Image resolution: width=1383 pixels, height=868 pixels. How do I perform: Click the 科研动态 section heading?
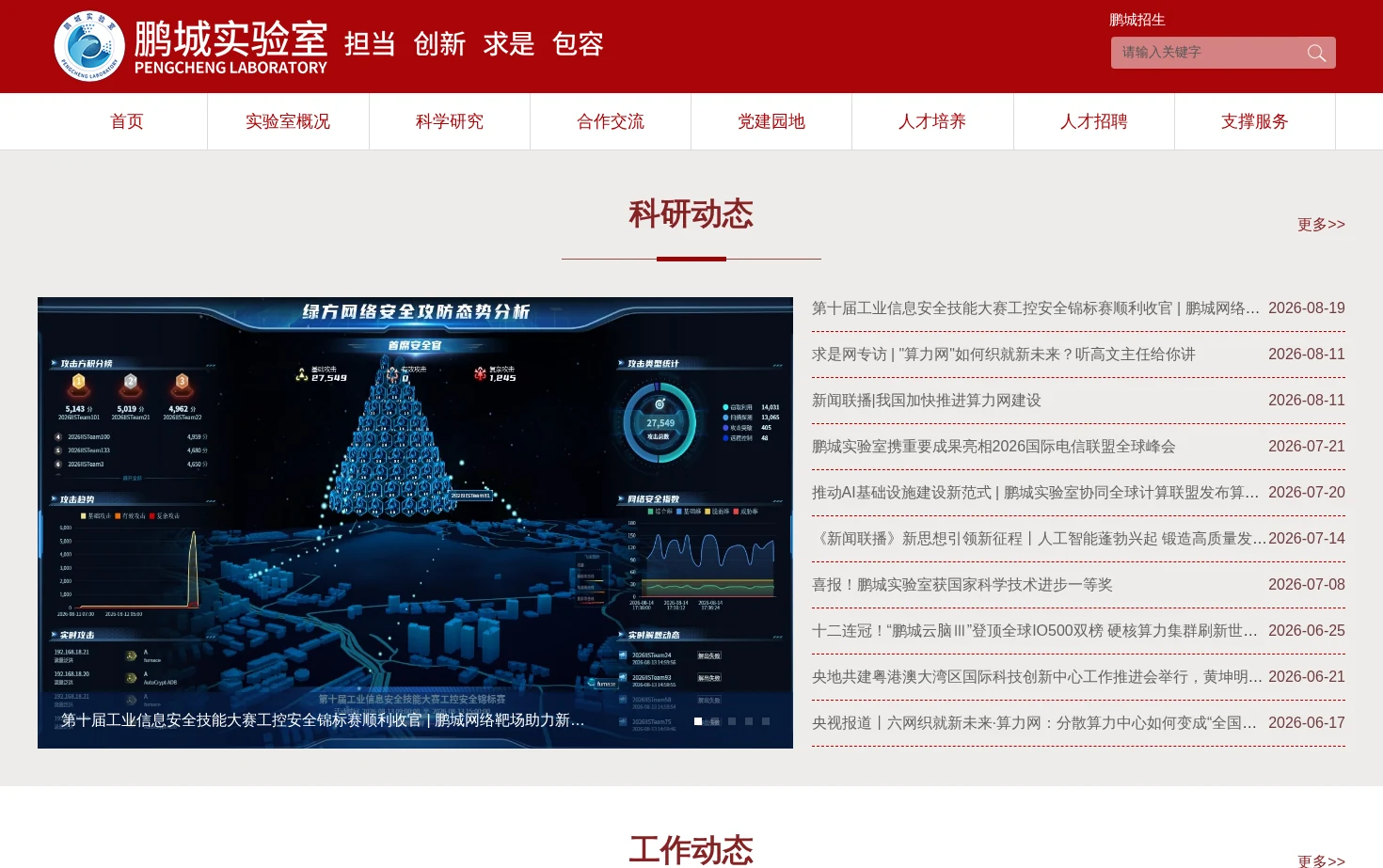(691, 214)
